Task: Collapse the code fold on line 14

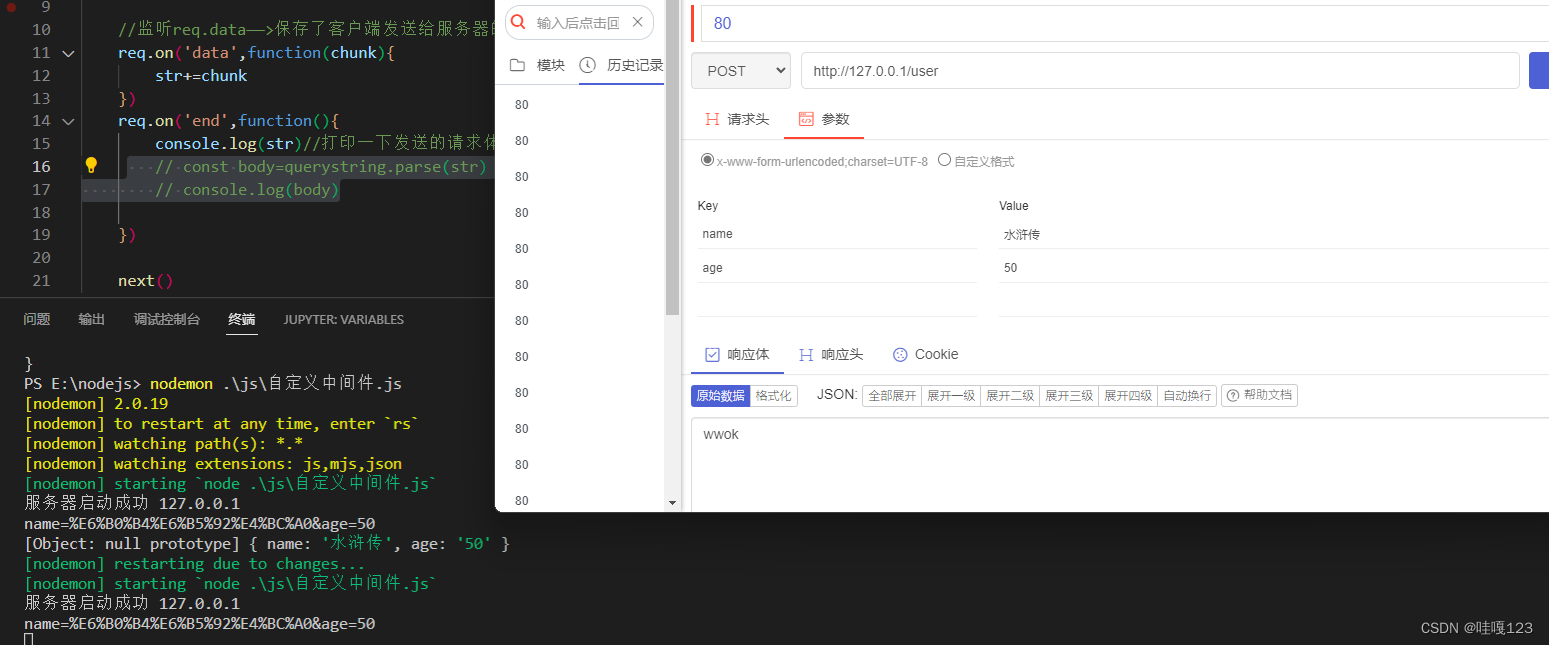Action: (x=67, y=120)
